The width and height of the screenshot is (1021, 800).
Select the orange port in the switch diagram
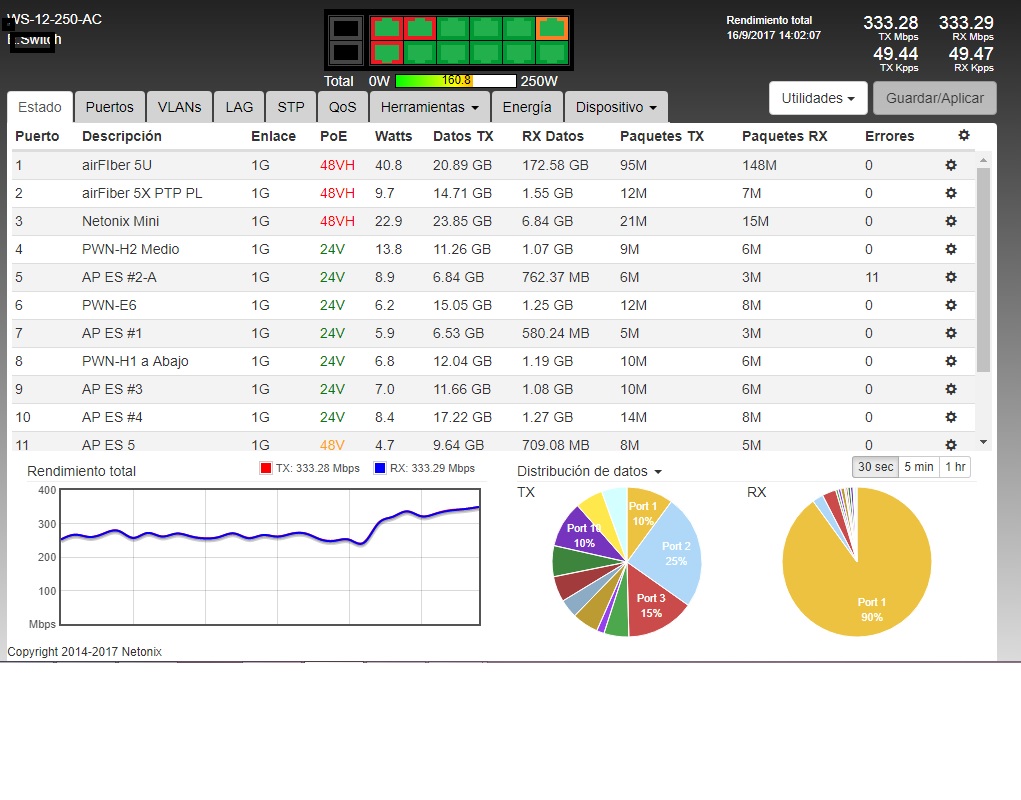click(x=551, y=28)
